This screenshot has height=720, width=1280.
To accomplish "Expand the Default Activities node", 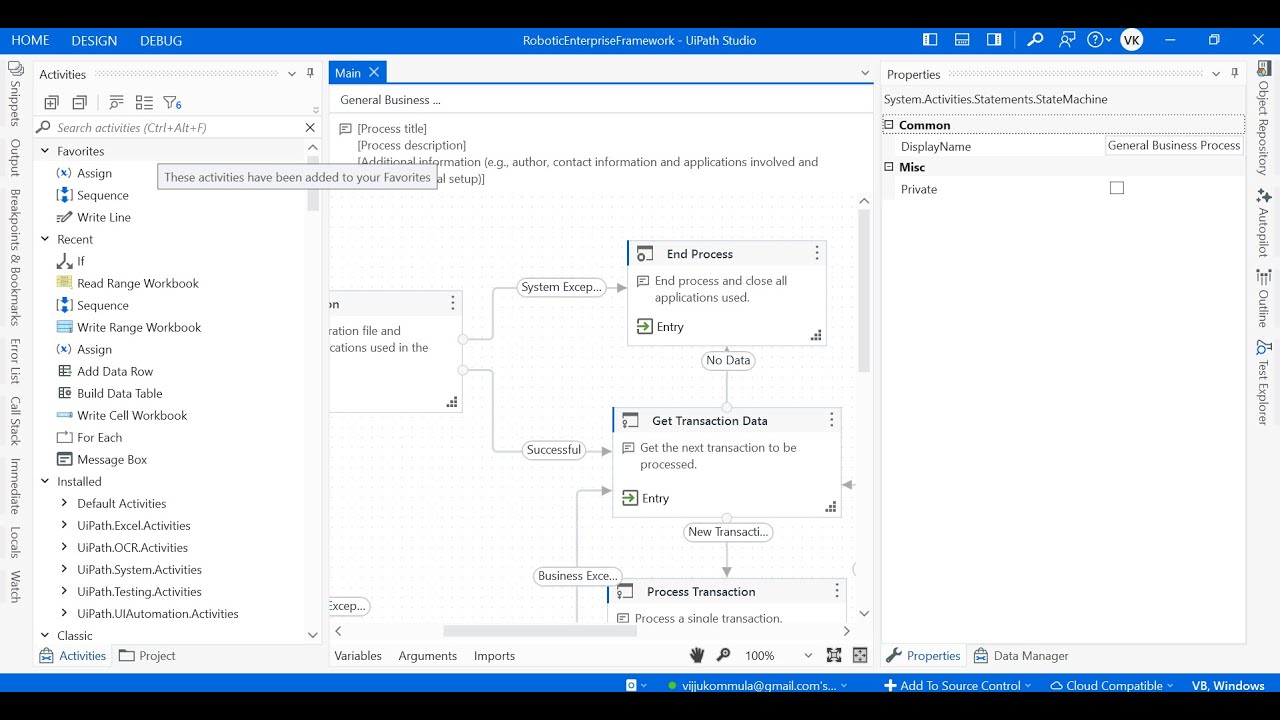I will [x=64, y=503].
